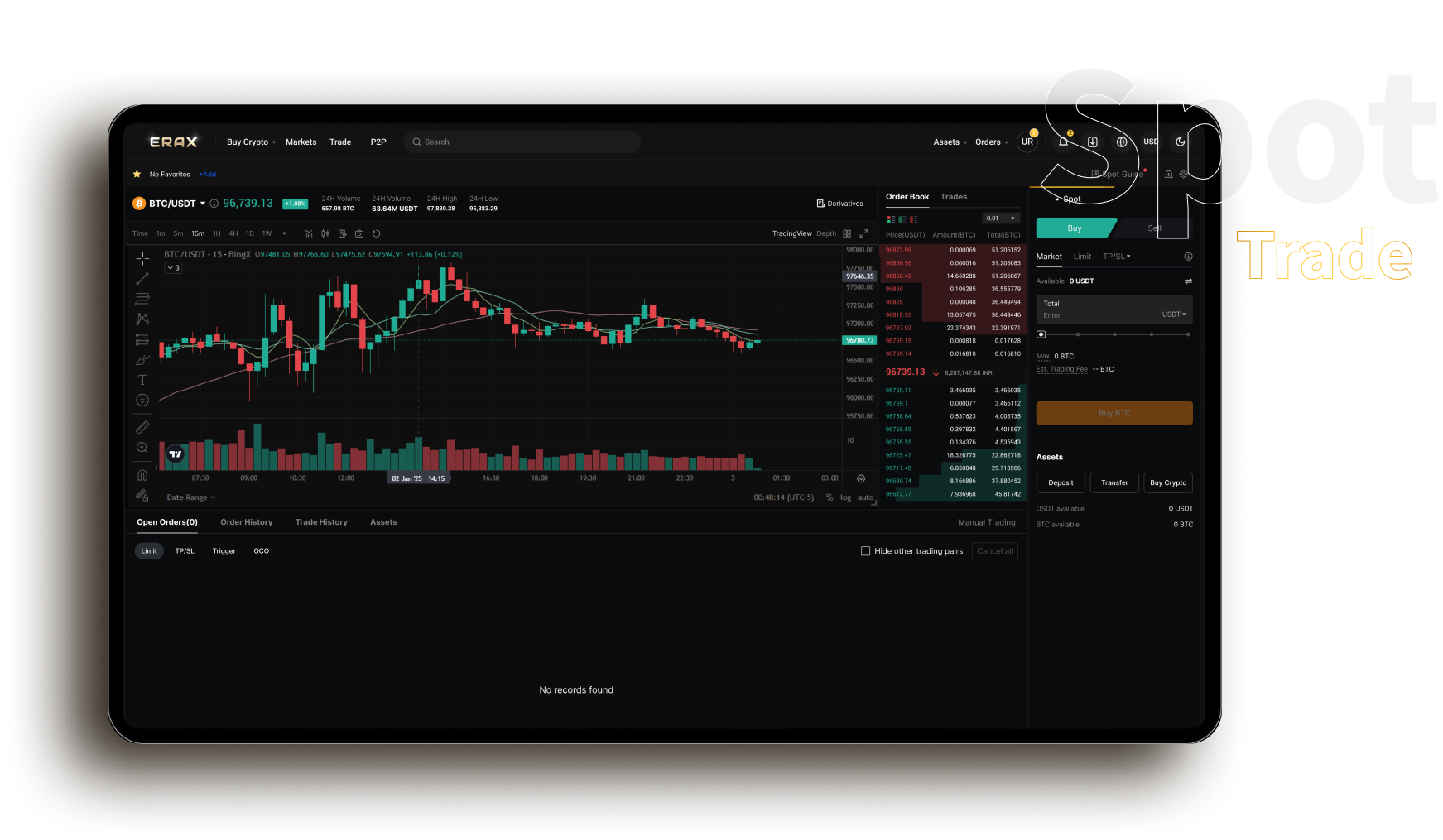Toggle lock all drawings
This screenshot has height=840, width=1443.
pos(142,495)
